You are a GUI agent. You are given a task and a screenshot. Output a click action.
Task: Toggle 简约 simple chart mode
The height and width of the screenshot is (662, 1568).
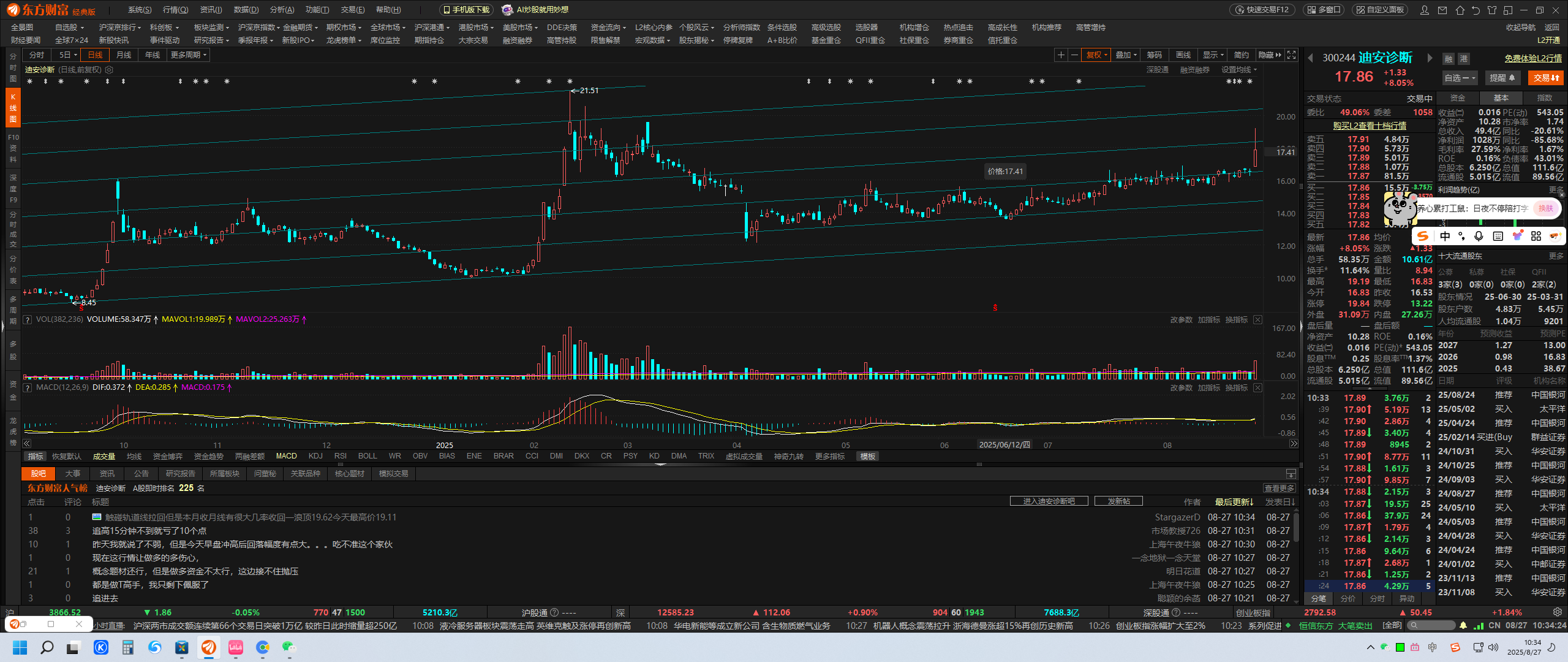pos(1242,55)
